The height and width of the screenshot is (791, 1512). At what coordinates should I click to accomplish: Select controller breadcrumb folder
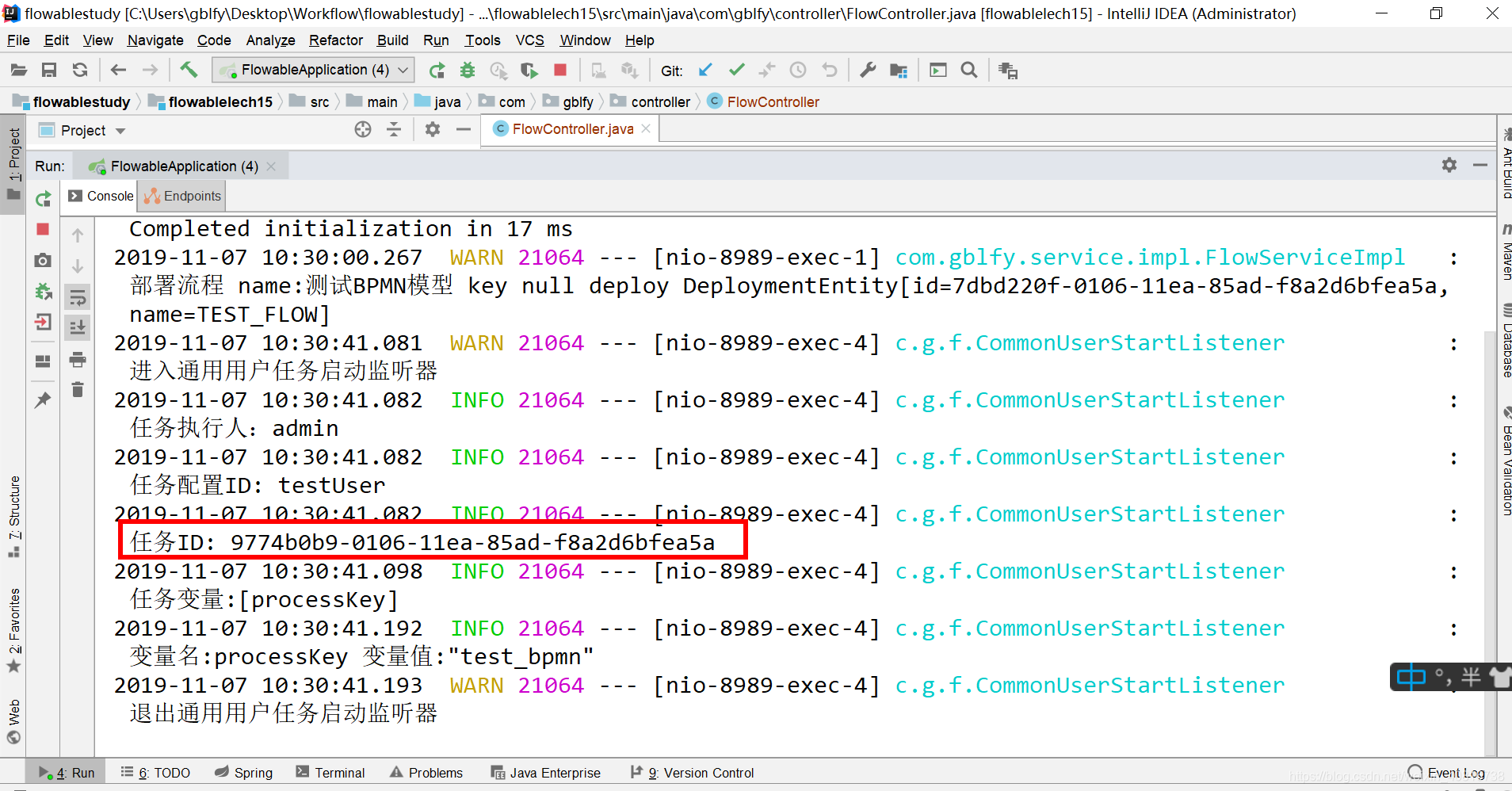pyautogui.click(x=651, y=101)
